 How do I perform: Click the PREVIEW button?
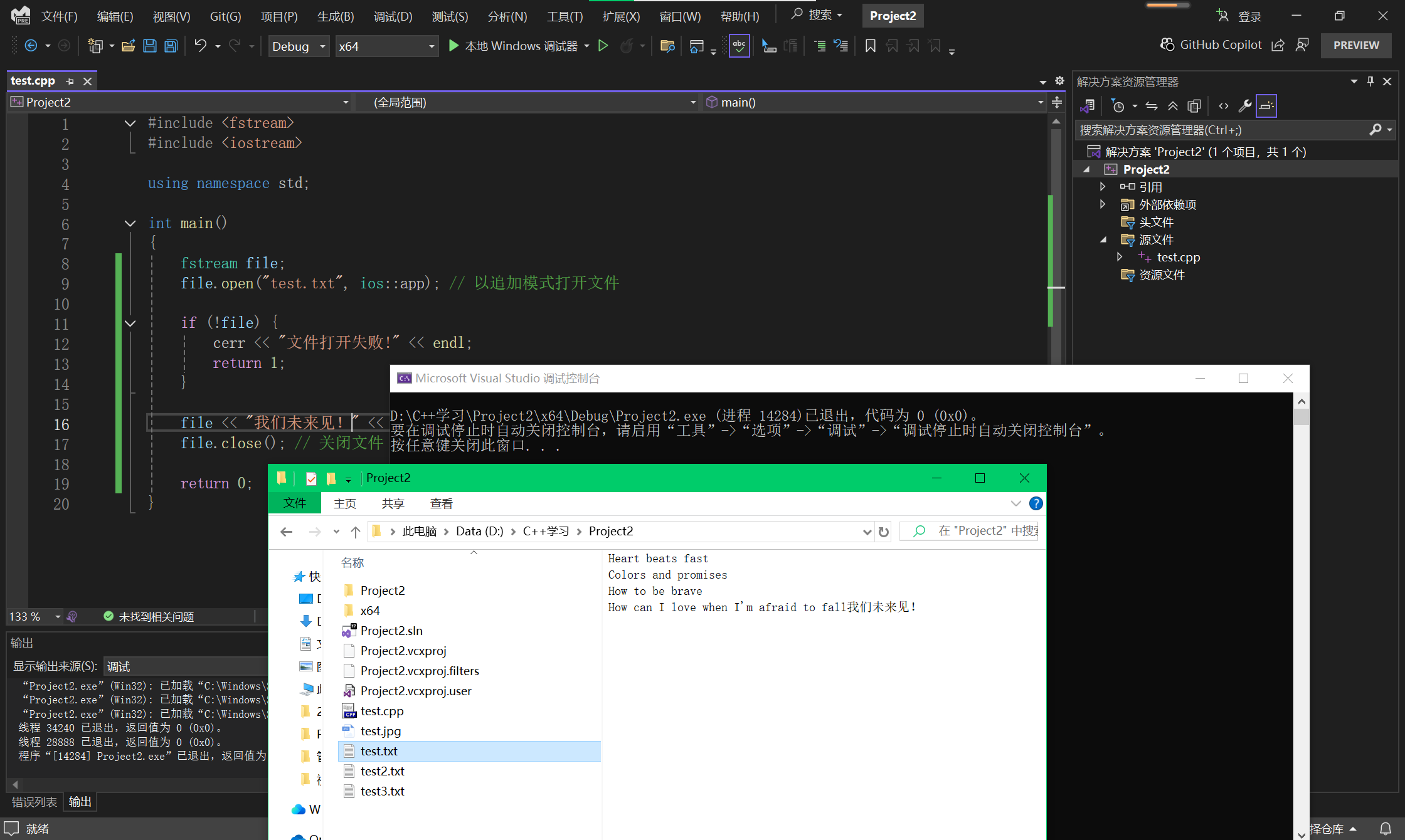tap(1355, 45)
